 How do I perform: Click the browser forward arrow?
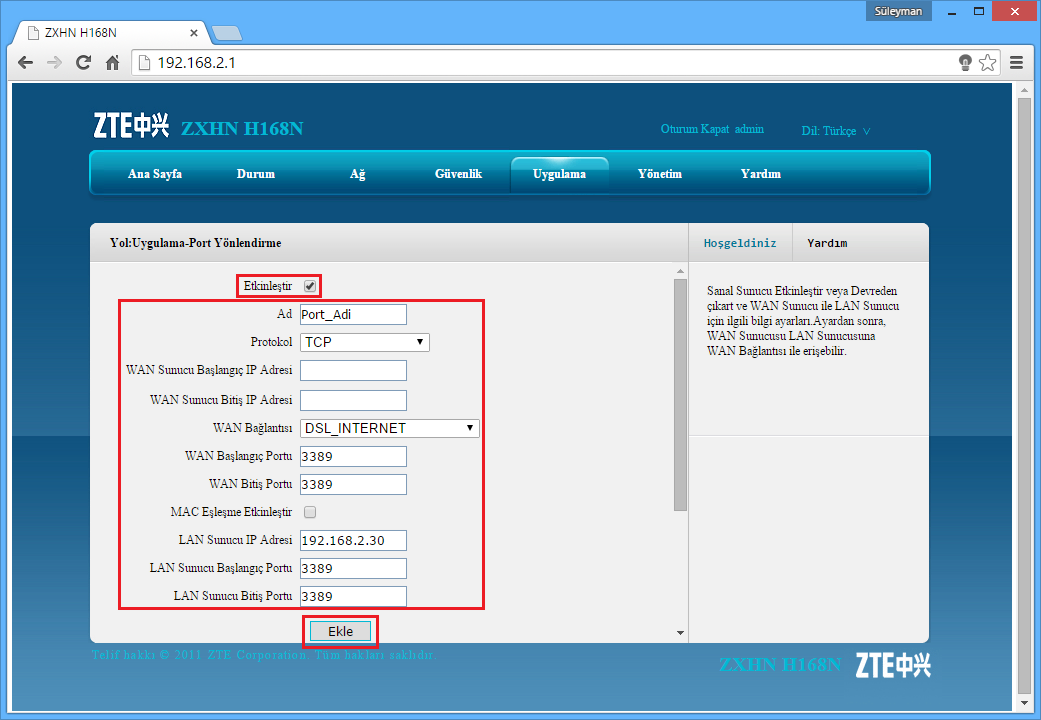pyautogui.click(x=54, y=62)
